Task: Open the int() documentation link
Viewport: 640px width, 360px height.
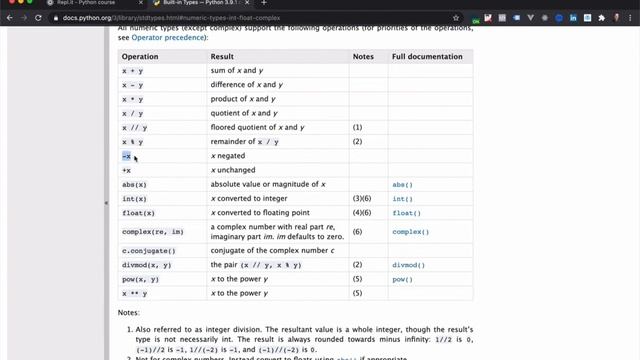Action: point(402,199)
